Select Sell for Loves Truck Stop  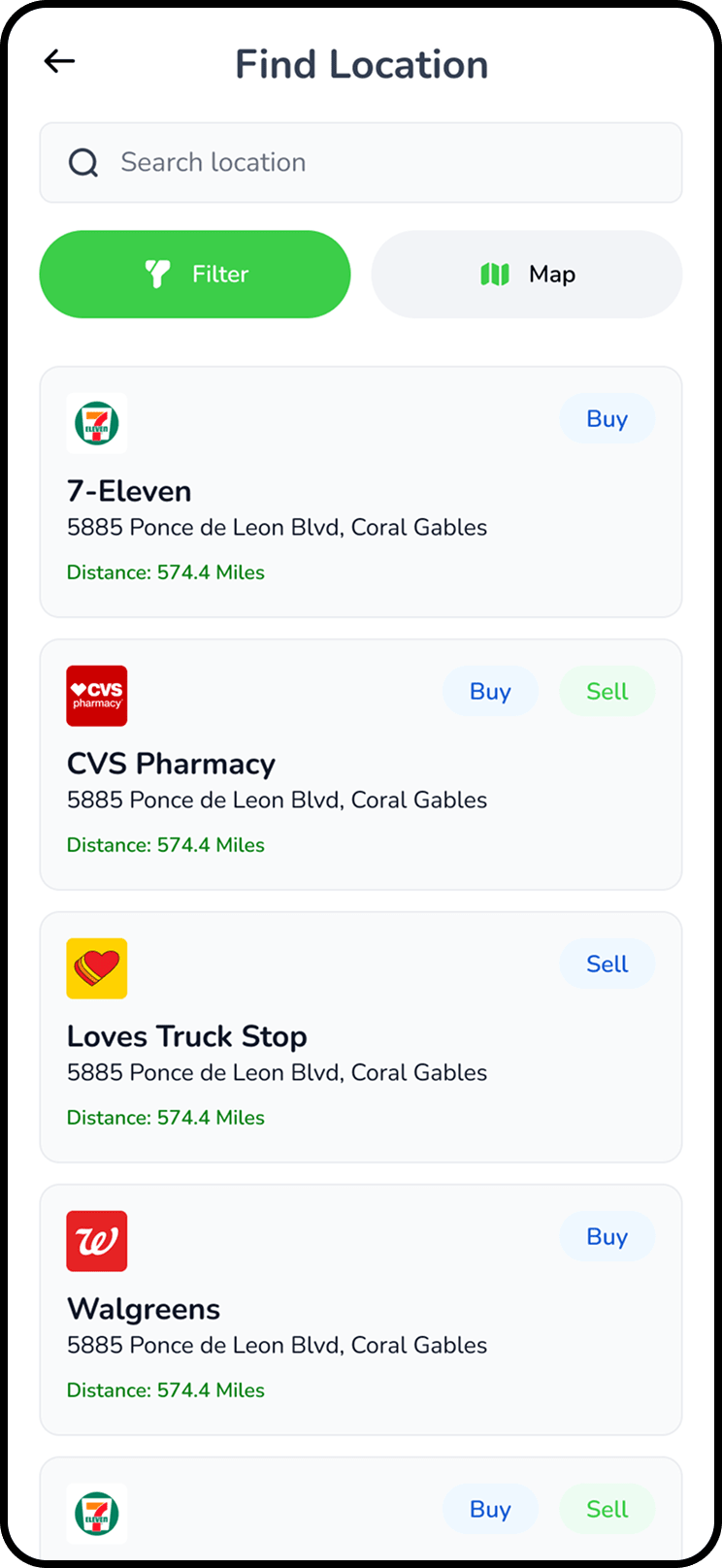[x=607, y=964]
